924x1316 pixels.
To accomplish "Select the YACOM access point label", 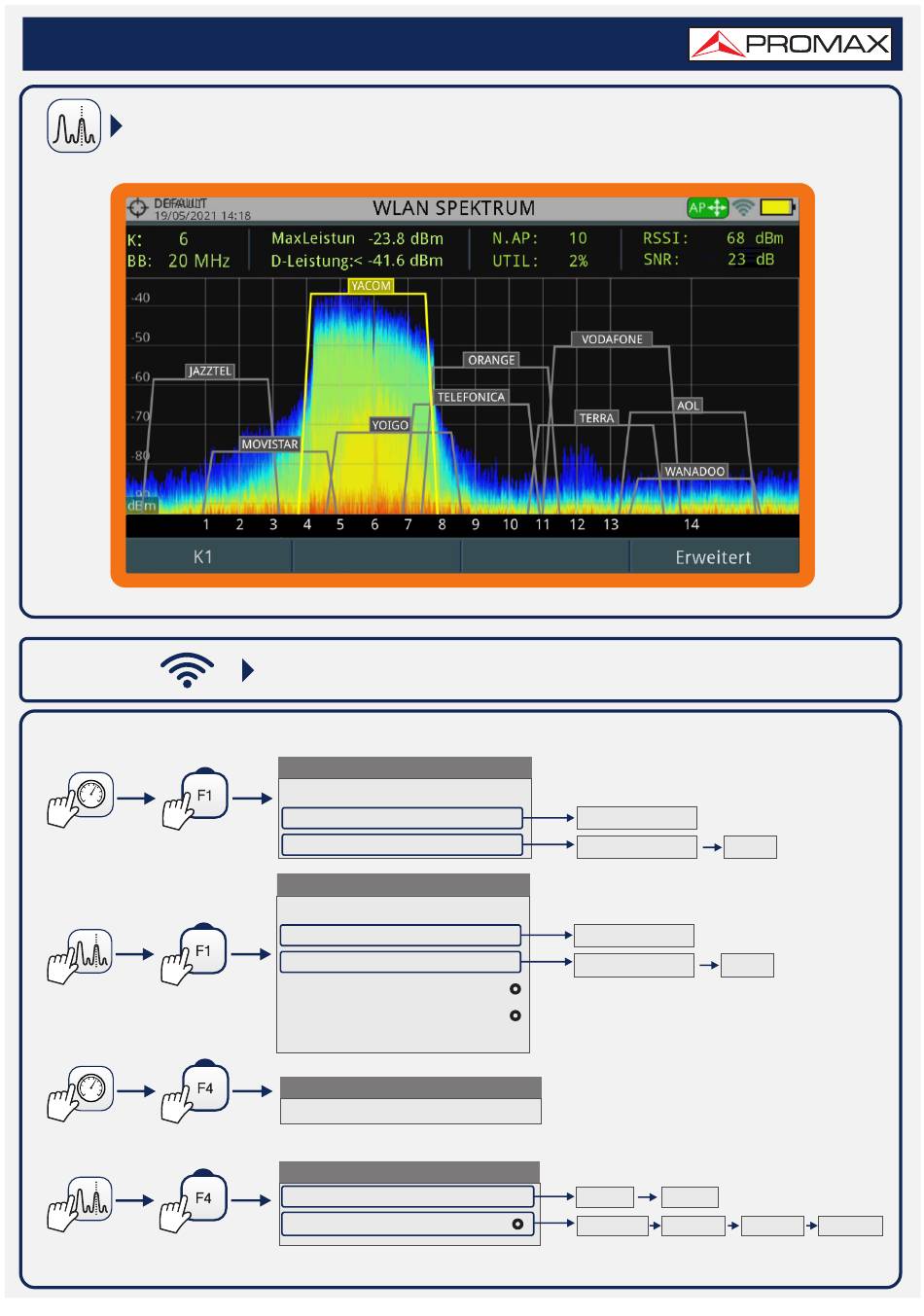I will click(371, 286).
